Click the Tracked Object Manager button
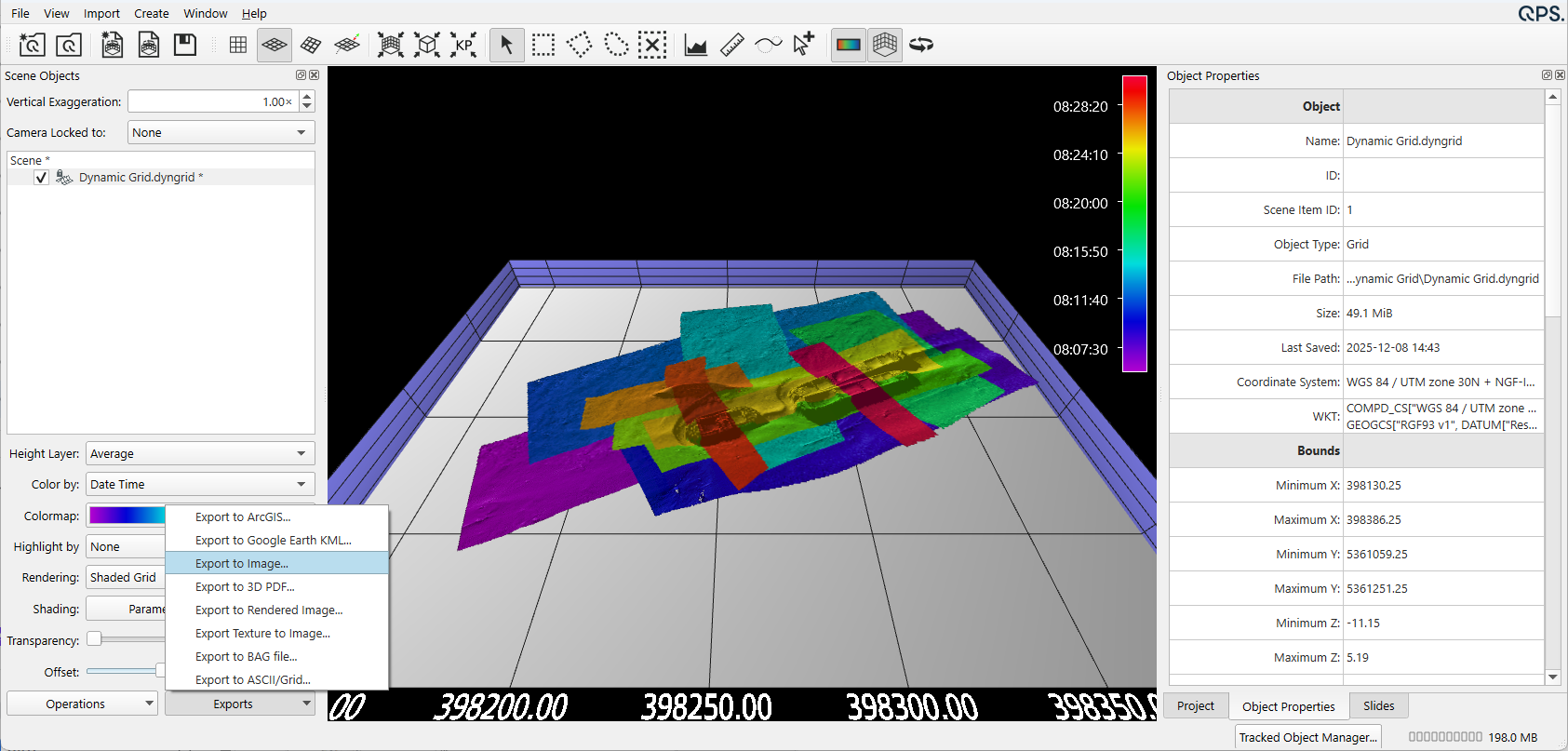Viewport: 1568px width, 751px height. (1307, 737)
